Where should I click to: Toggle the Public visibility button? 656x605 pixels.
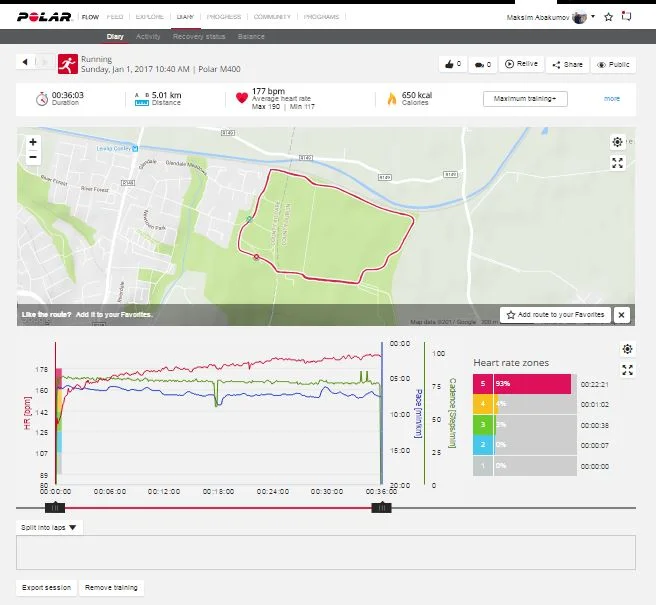coord(614,64)
